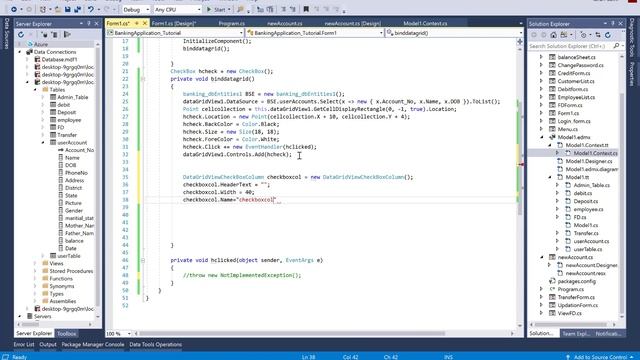Open Data Tools Operations tab
Screen dimensions: 640x360
[x=156, y=344]
